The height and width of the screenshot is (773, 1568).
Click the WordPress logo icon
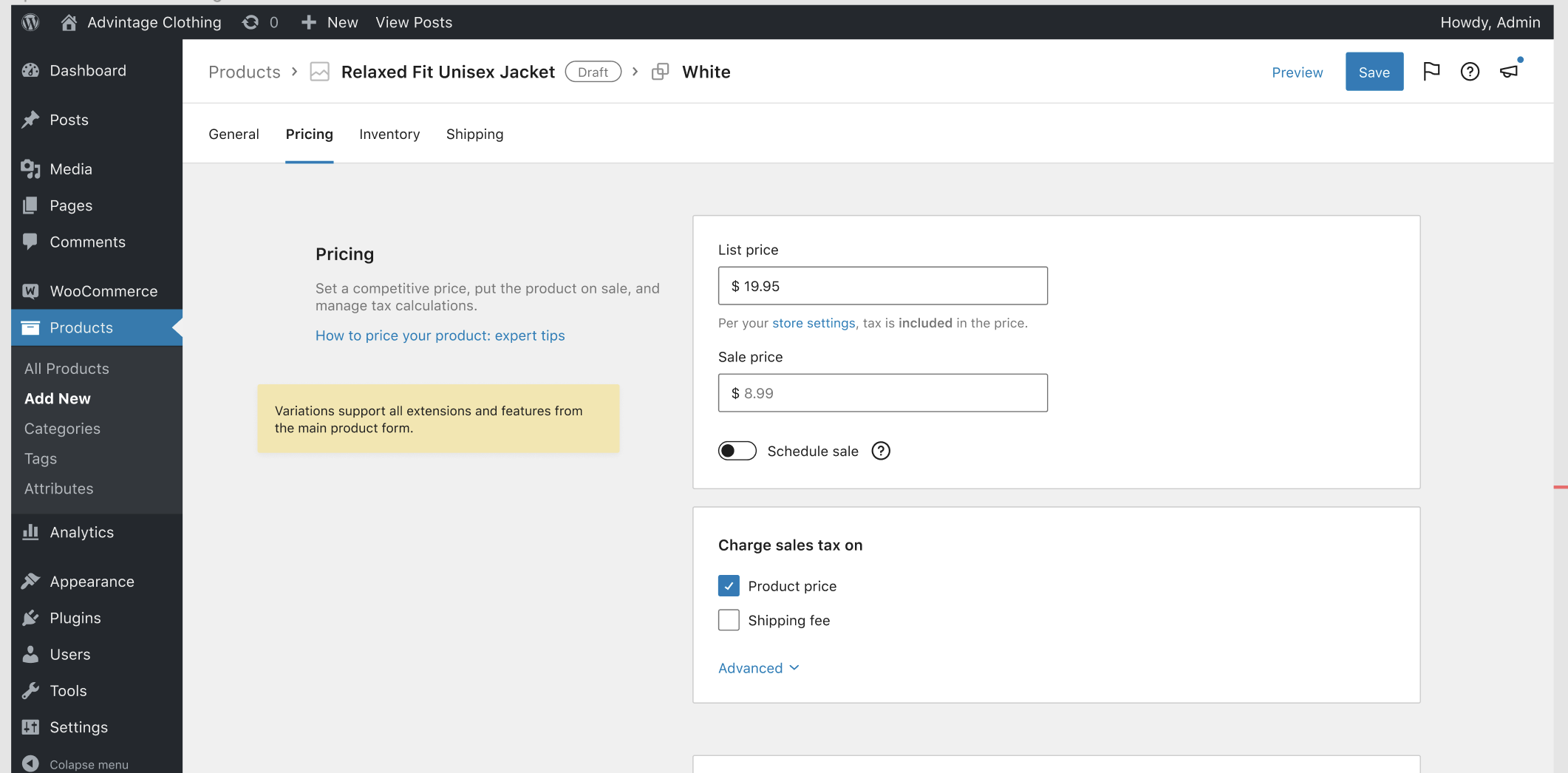coord(30,22)
